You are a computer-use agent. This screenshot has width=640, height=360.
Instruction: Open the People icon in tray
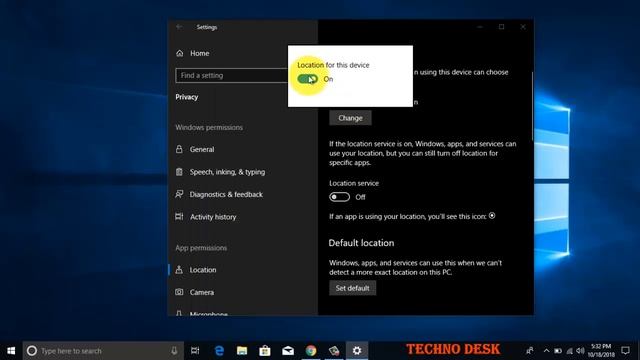point(530,351)
